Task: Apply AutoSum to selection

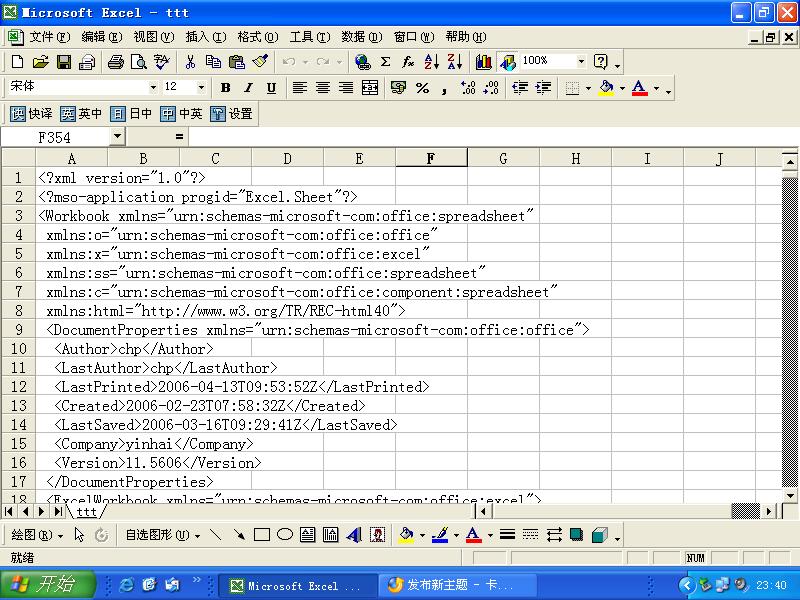Action: coord(386,62)
